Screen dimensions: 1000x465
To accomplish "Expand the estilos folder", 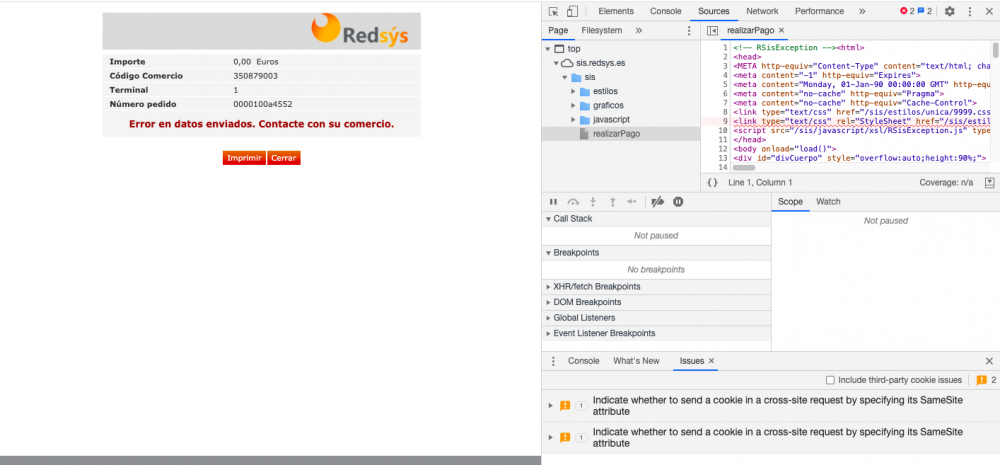I will (x=573, y=91).
